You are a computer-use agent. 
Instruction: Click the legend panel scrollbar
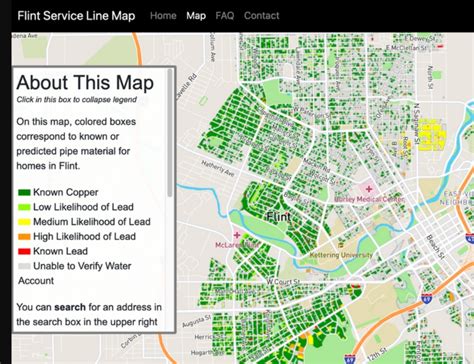click(170, 133)
